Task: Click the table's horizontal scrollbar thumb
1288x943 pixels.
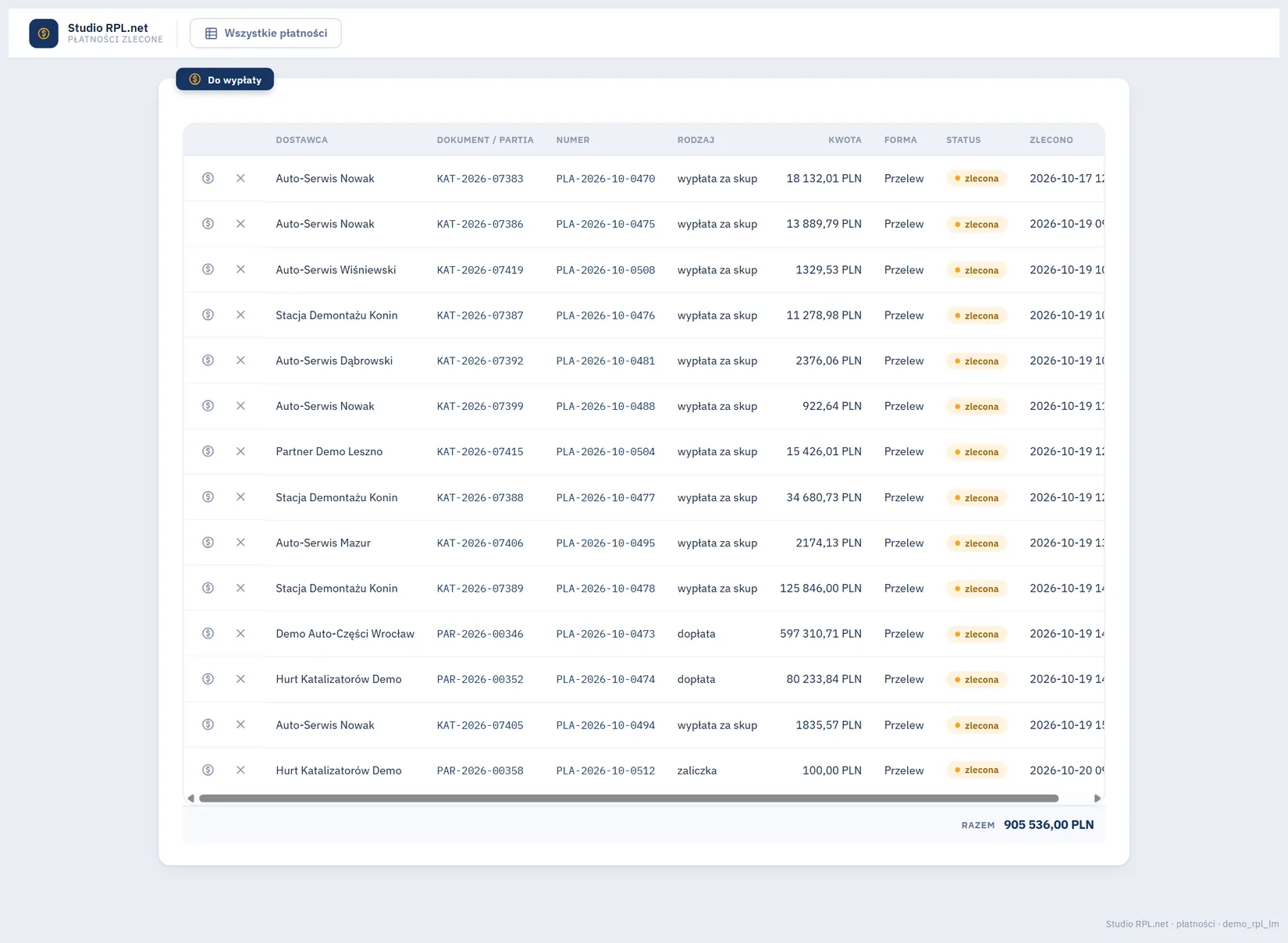Action: [x=629, y=799]
